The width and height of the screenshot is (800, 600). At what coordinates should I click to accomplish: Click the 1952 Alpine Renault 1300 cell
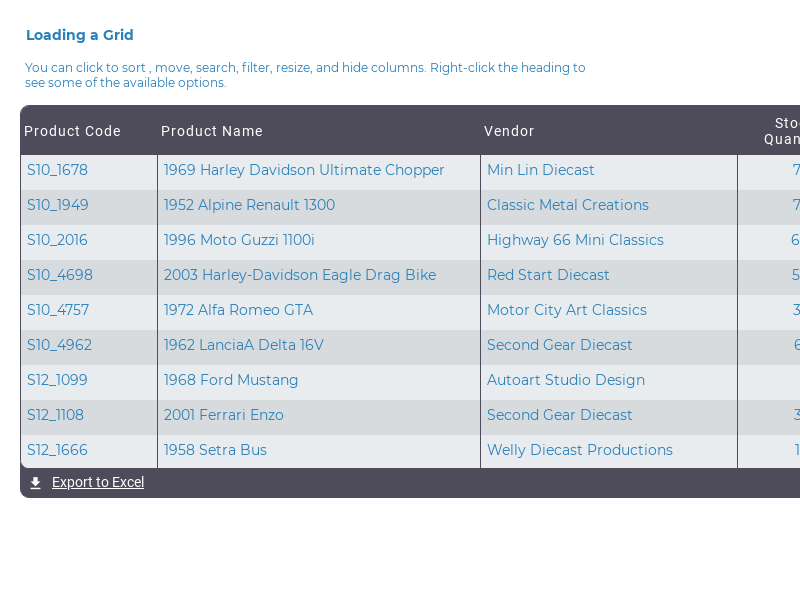point(250,205)
